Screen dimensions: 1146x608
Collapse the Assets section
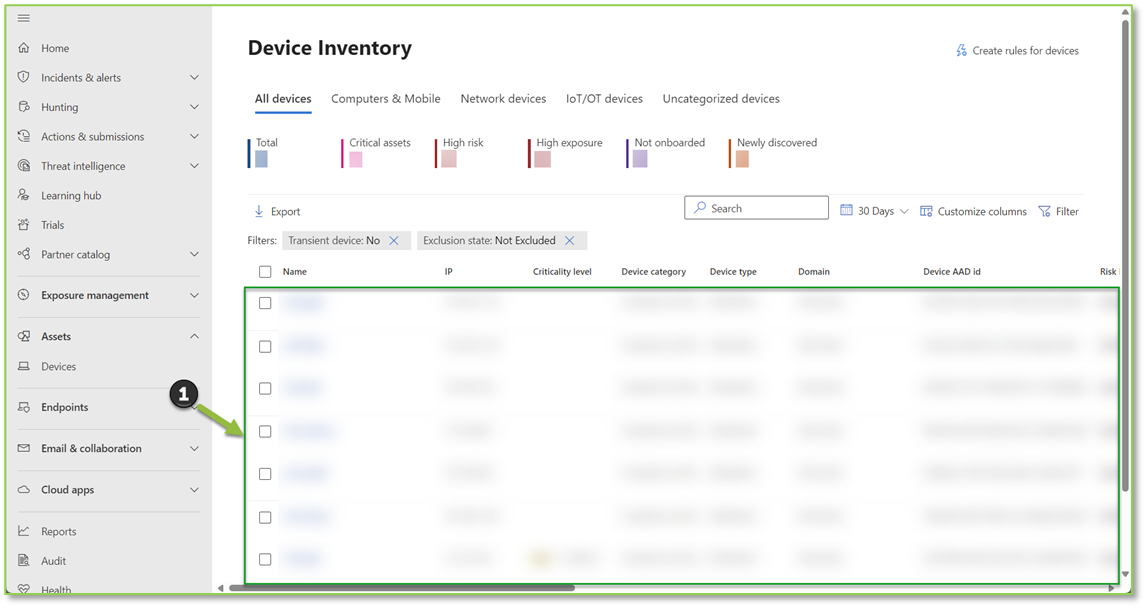[194, 336]
